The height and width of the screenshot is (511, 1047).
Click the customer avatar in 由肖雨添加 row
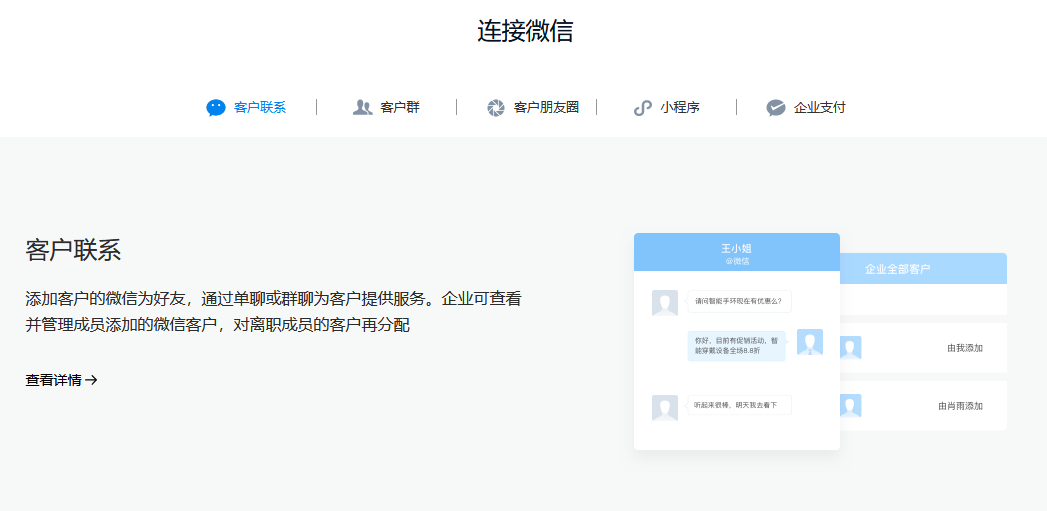click(851, 405)
